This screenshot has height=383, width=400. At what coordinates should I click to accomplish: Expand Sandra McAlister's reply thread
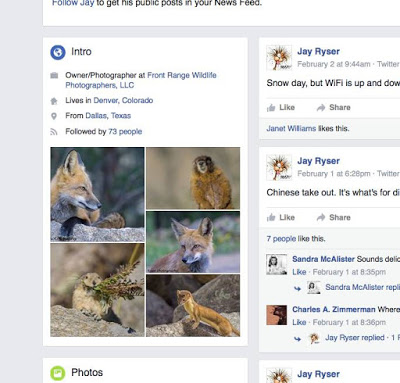tap(362, 287)
